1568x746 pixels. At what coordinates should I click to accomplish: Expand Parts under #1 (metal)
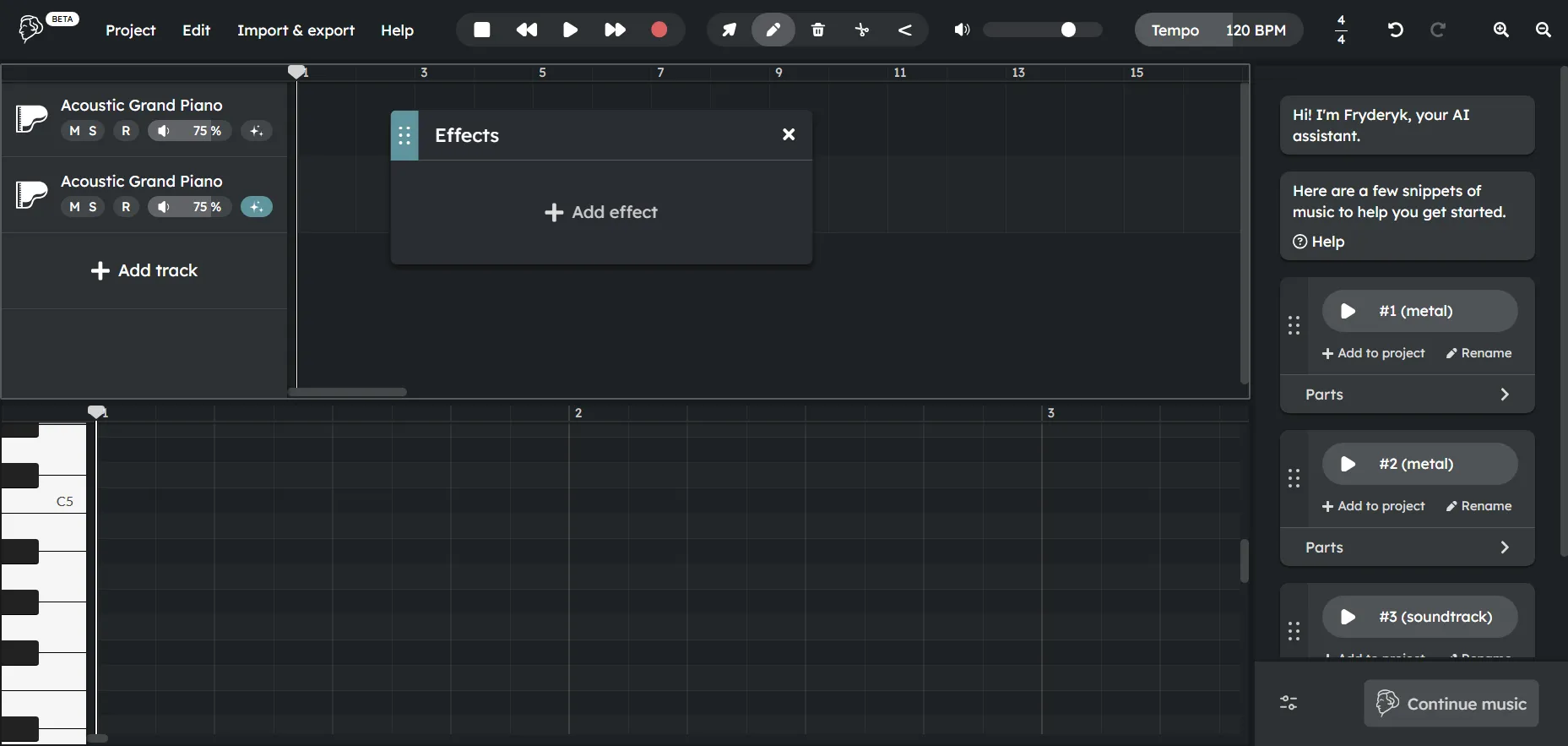[1407, 395]
